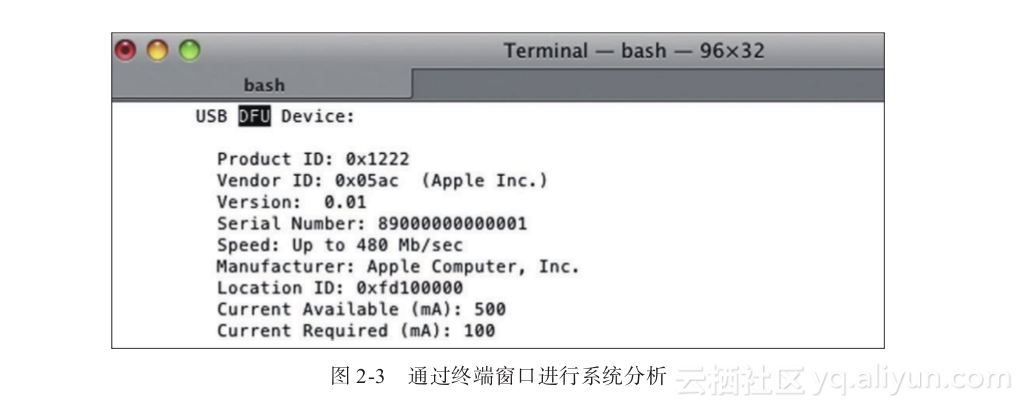This screenshot has width=1023, height=407.
Task: Zoom Terminal with the green button
Action: [x=189, y=50]
